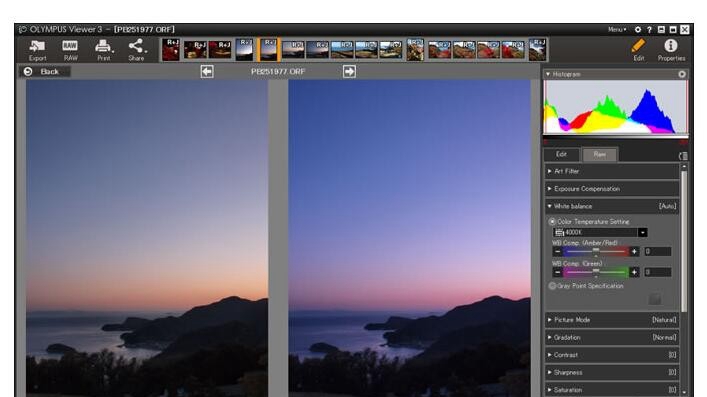
Task: Increase WB Comp Amber/Red with plus button
Action: 634,251
